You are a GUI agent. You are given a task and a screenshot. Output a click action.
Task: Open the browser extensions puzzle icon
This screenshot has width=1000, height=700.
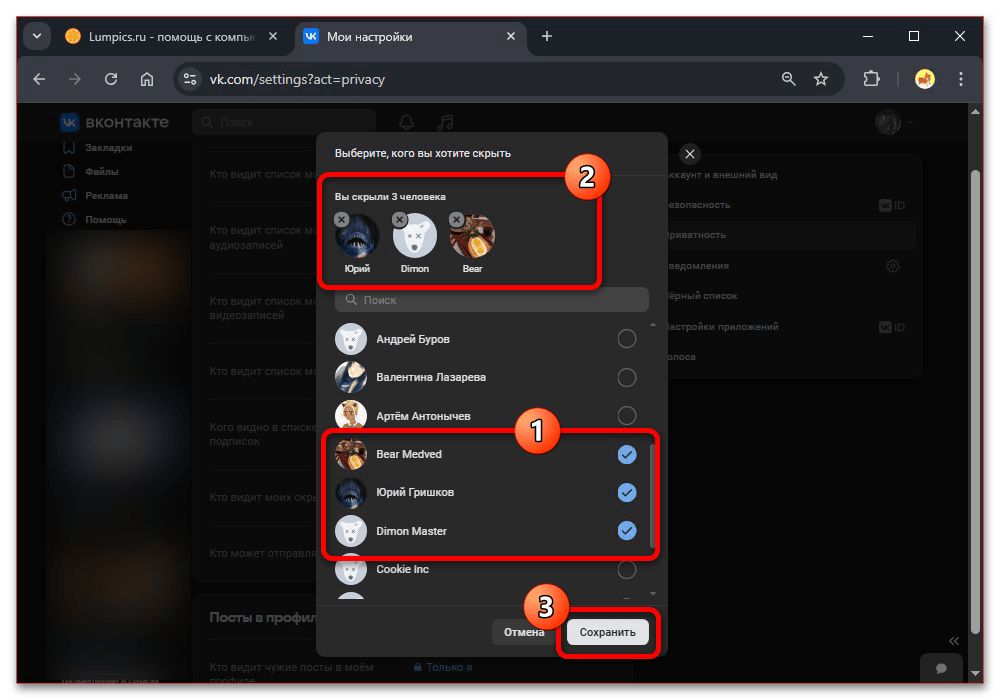pyautogui.click(x=871, y=79)
